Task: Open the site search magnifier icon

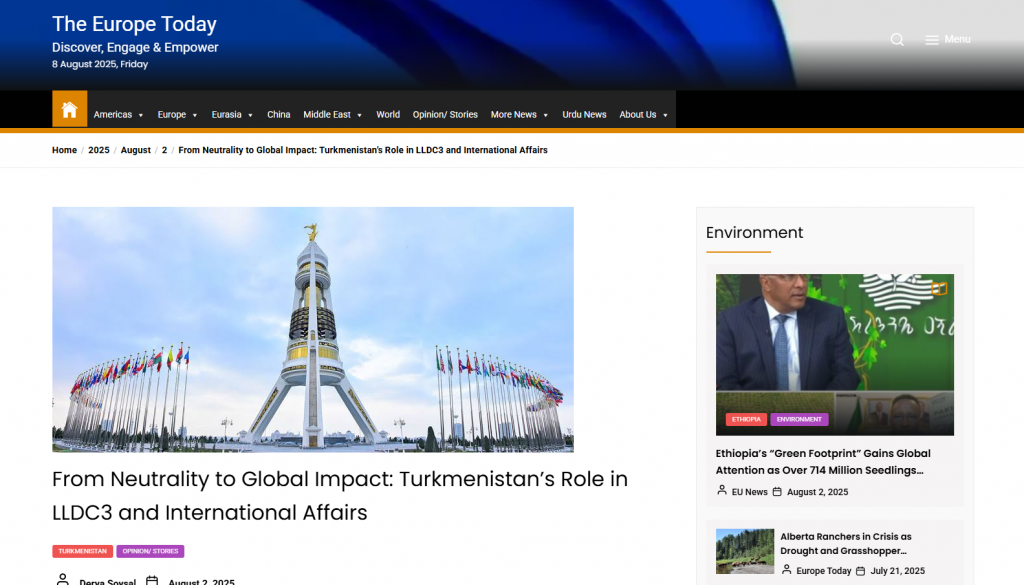Action: coord(897,39)
